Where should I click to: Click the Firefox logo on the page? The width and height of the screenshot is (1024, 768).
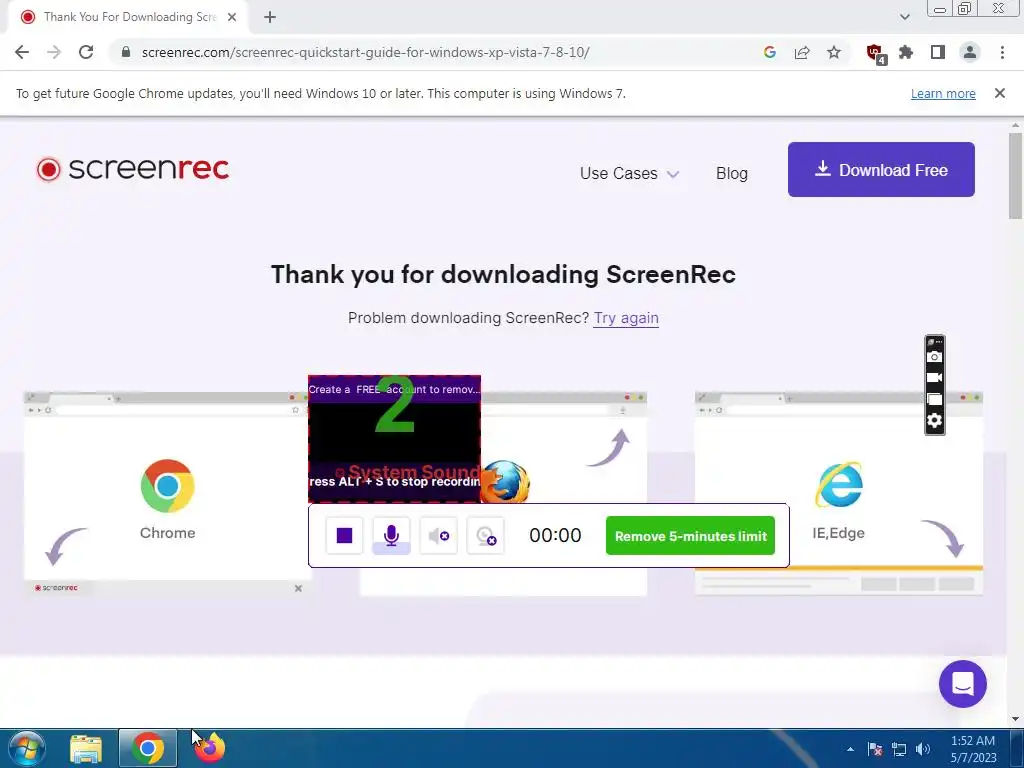coord(505,482)
